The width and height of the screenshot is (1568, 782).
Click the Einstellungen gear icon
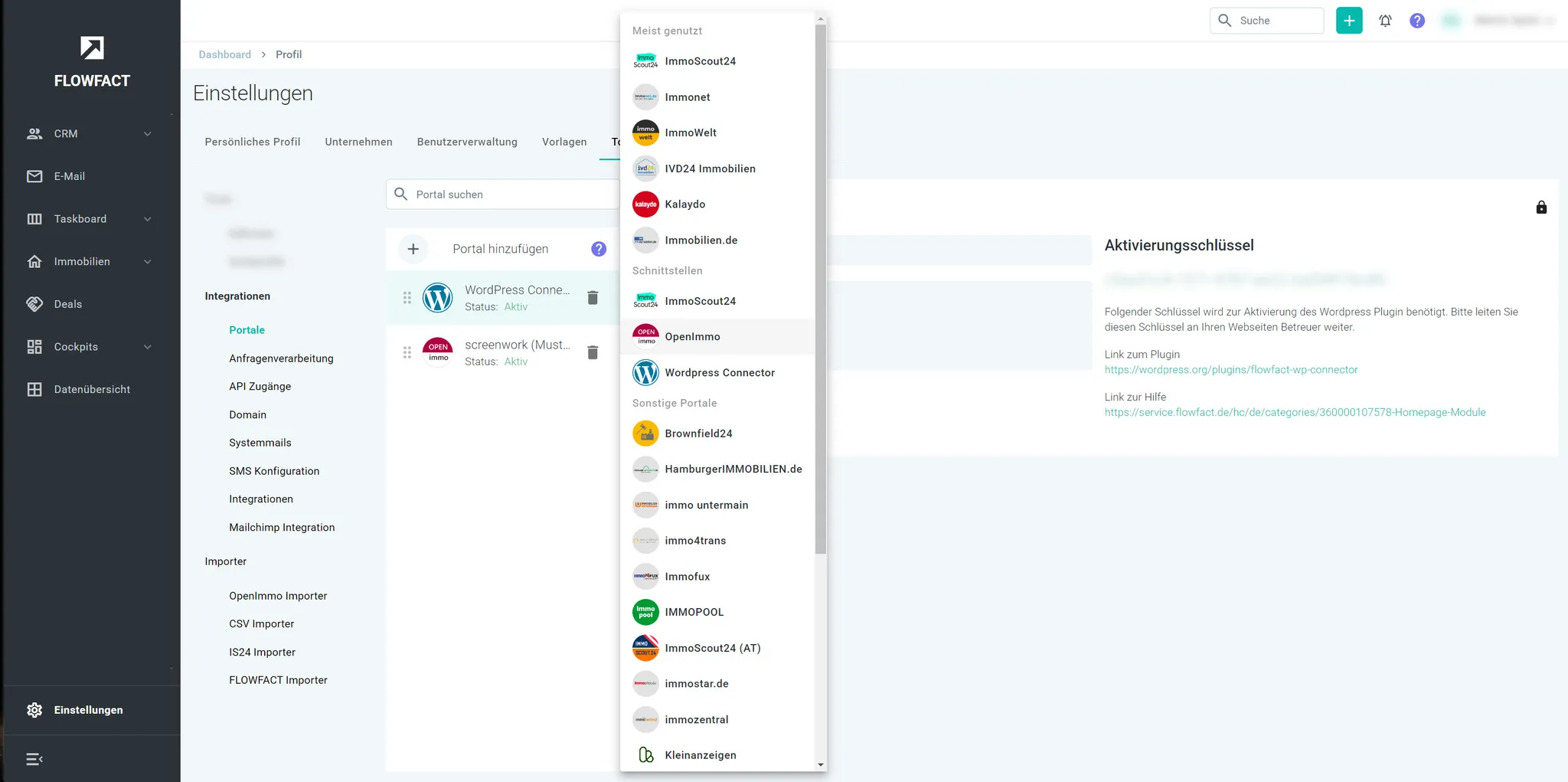click(34, 710)
